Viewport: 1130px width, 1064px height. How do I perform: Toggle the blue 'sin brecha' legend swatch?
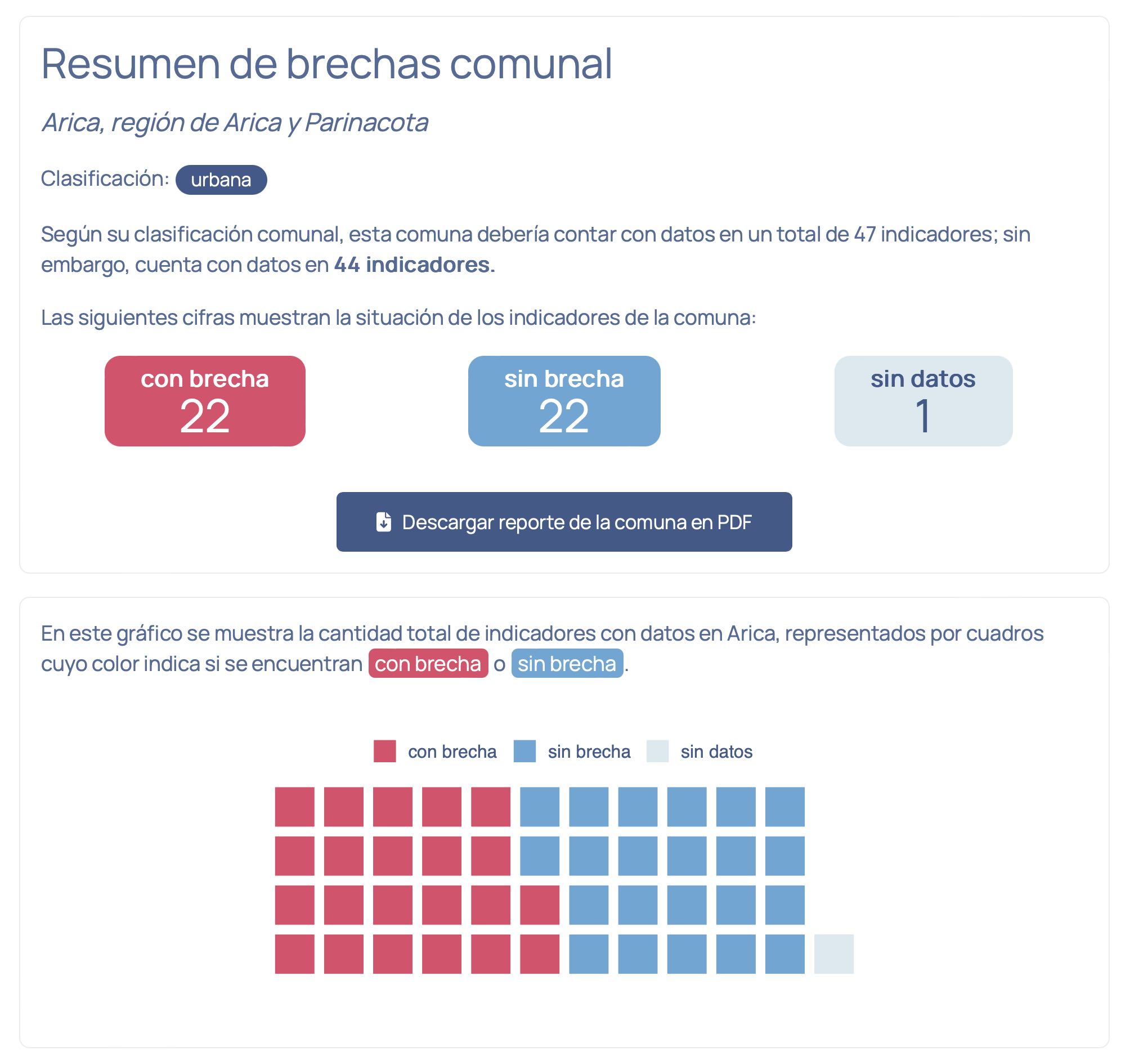(x=524, y=750)
